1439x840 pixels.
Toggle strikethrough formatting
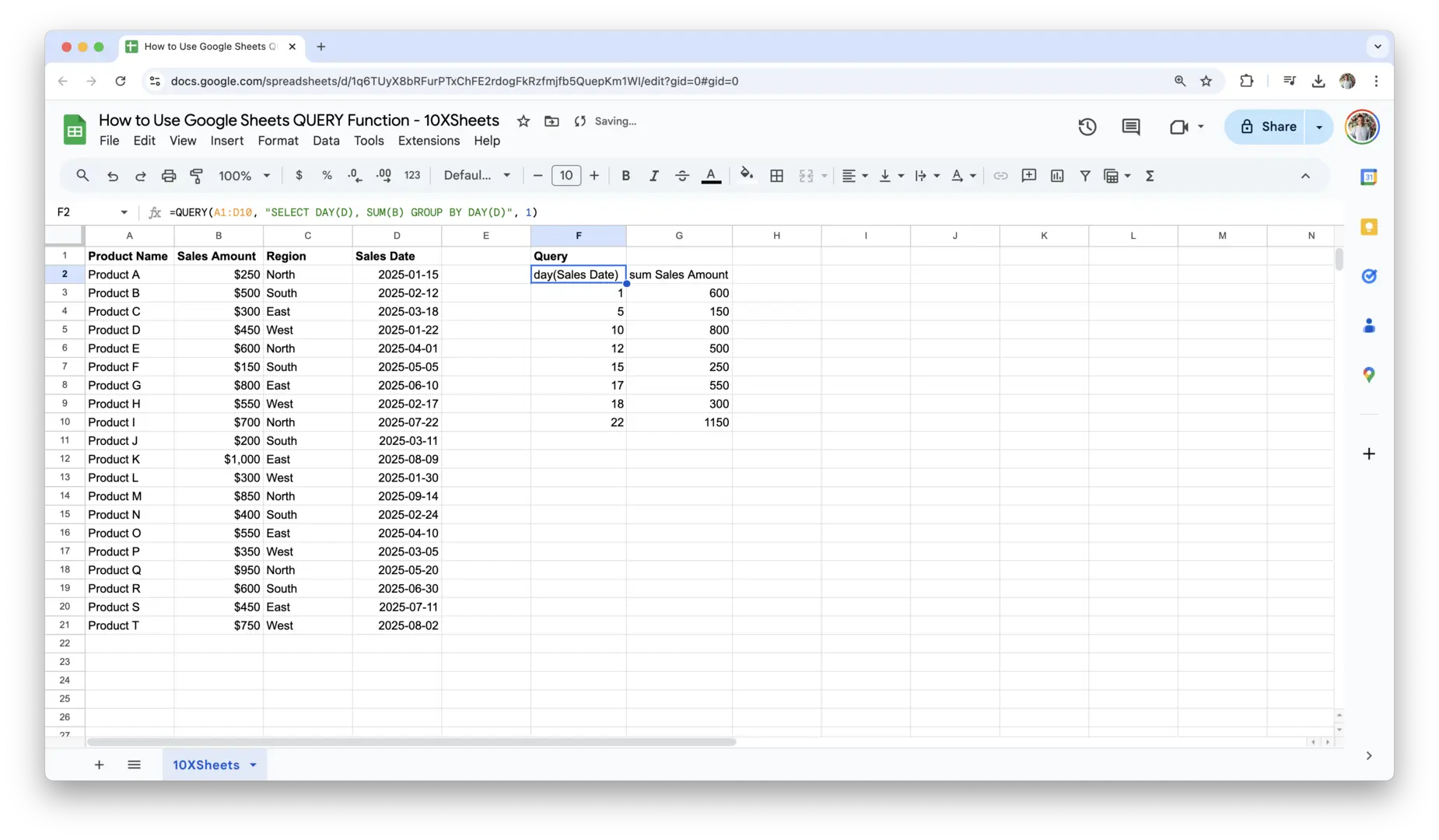click(x=681, y=176)
